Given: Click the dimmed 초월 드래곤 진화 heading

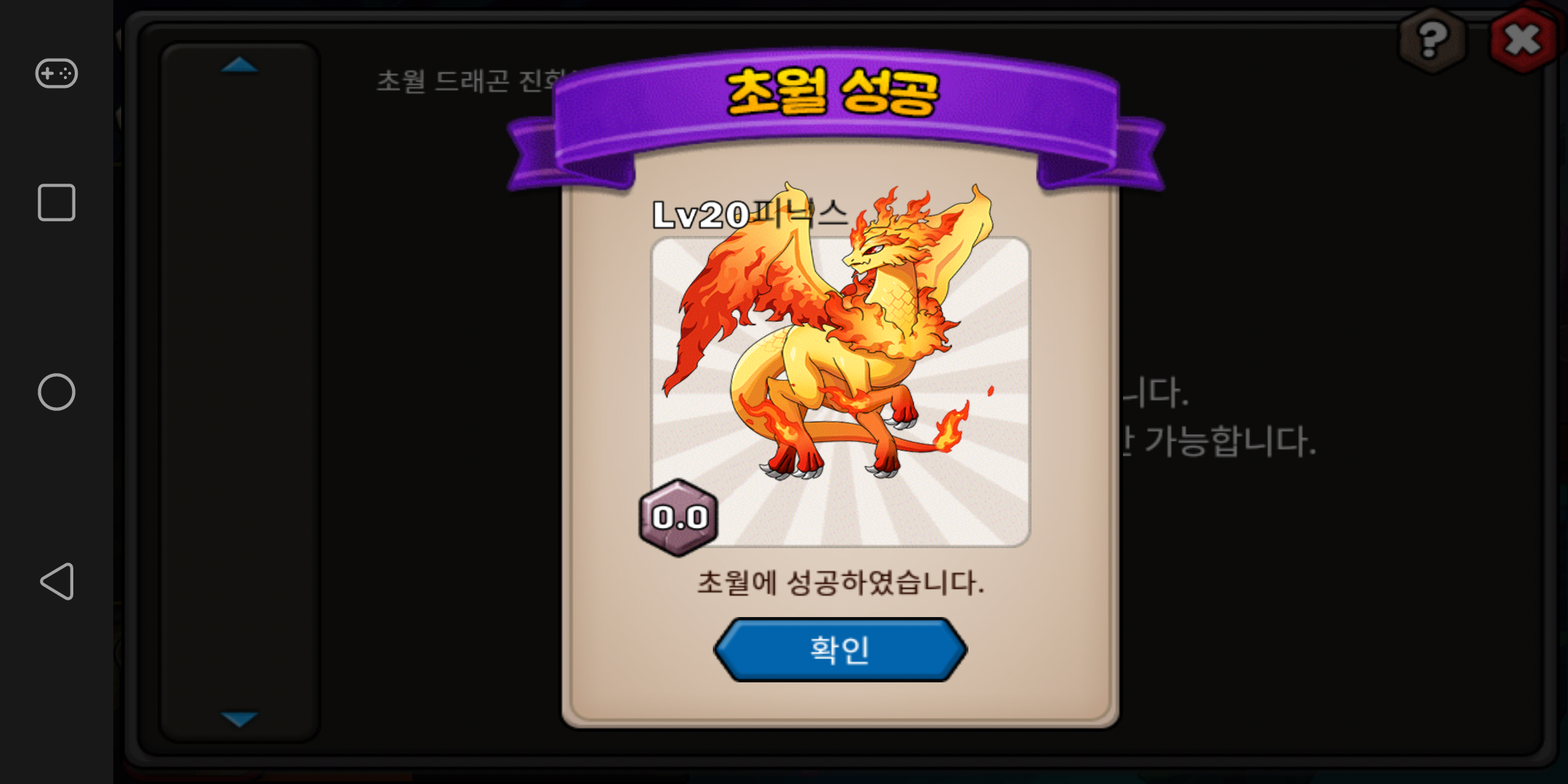Looking at the screenshot, I should [472, 81].
